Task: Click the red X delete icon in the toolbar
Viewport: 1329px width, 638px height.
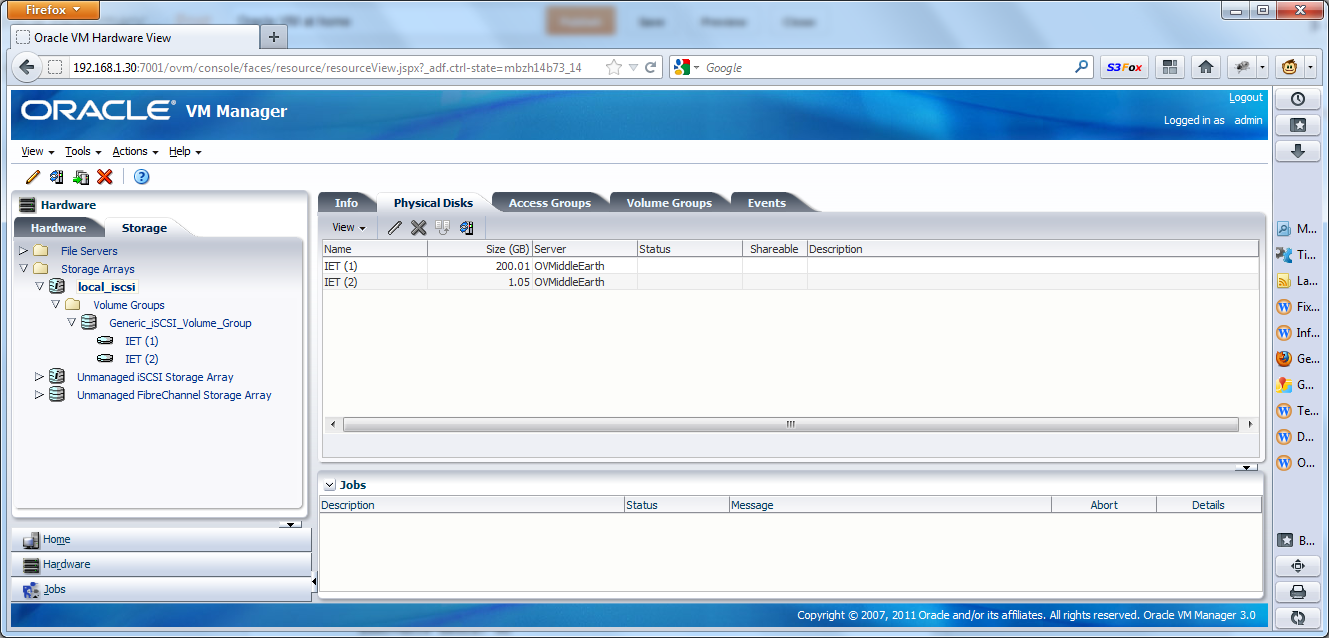Action: coord(103,176)
